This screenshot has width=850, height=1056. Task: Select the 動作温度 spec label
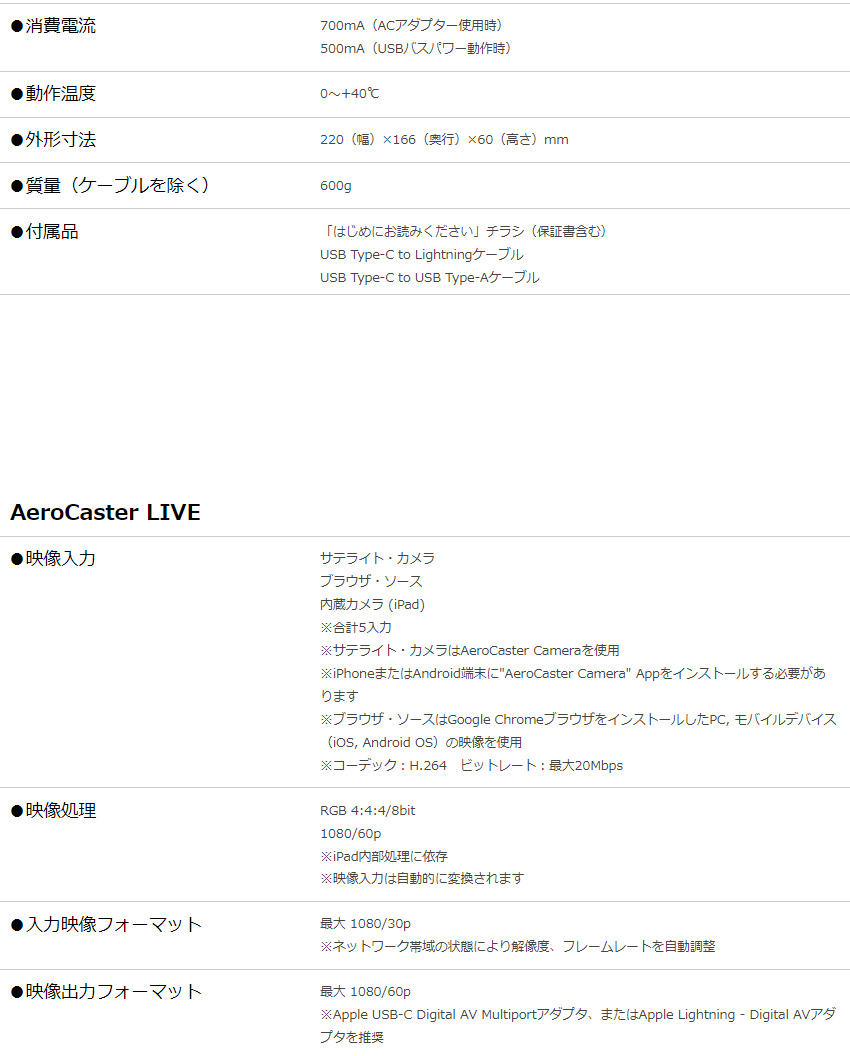[53, 94]
